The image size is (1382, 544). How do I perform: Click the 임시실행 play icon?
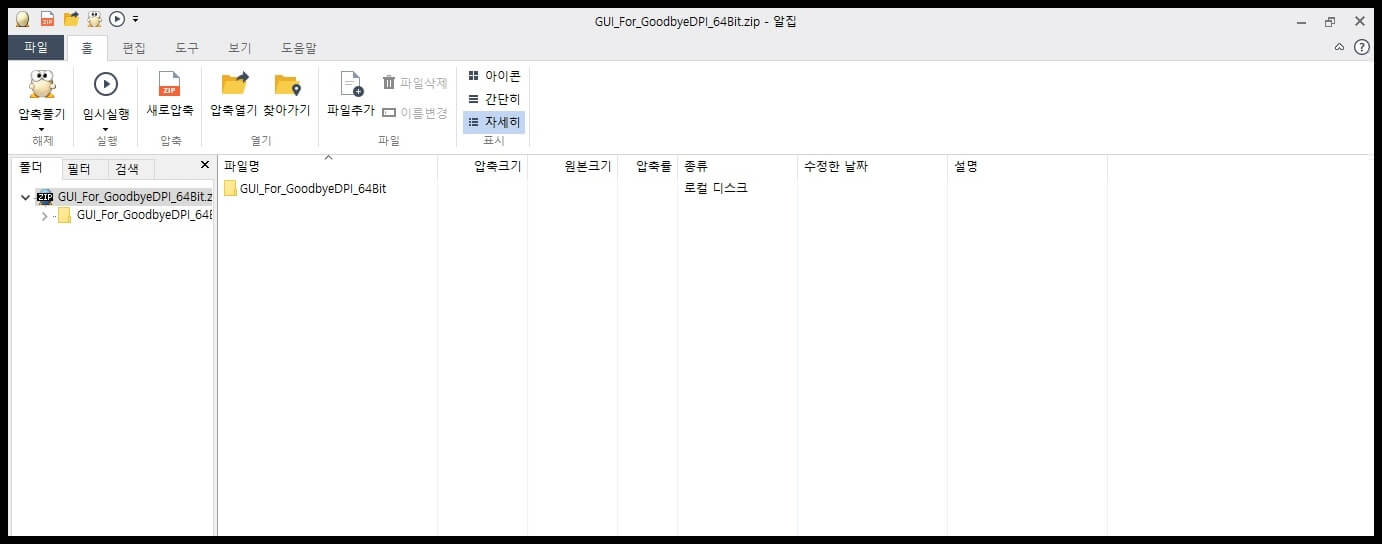pyautogui.click(x=105, y=85)
